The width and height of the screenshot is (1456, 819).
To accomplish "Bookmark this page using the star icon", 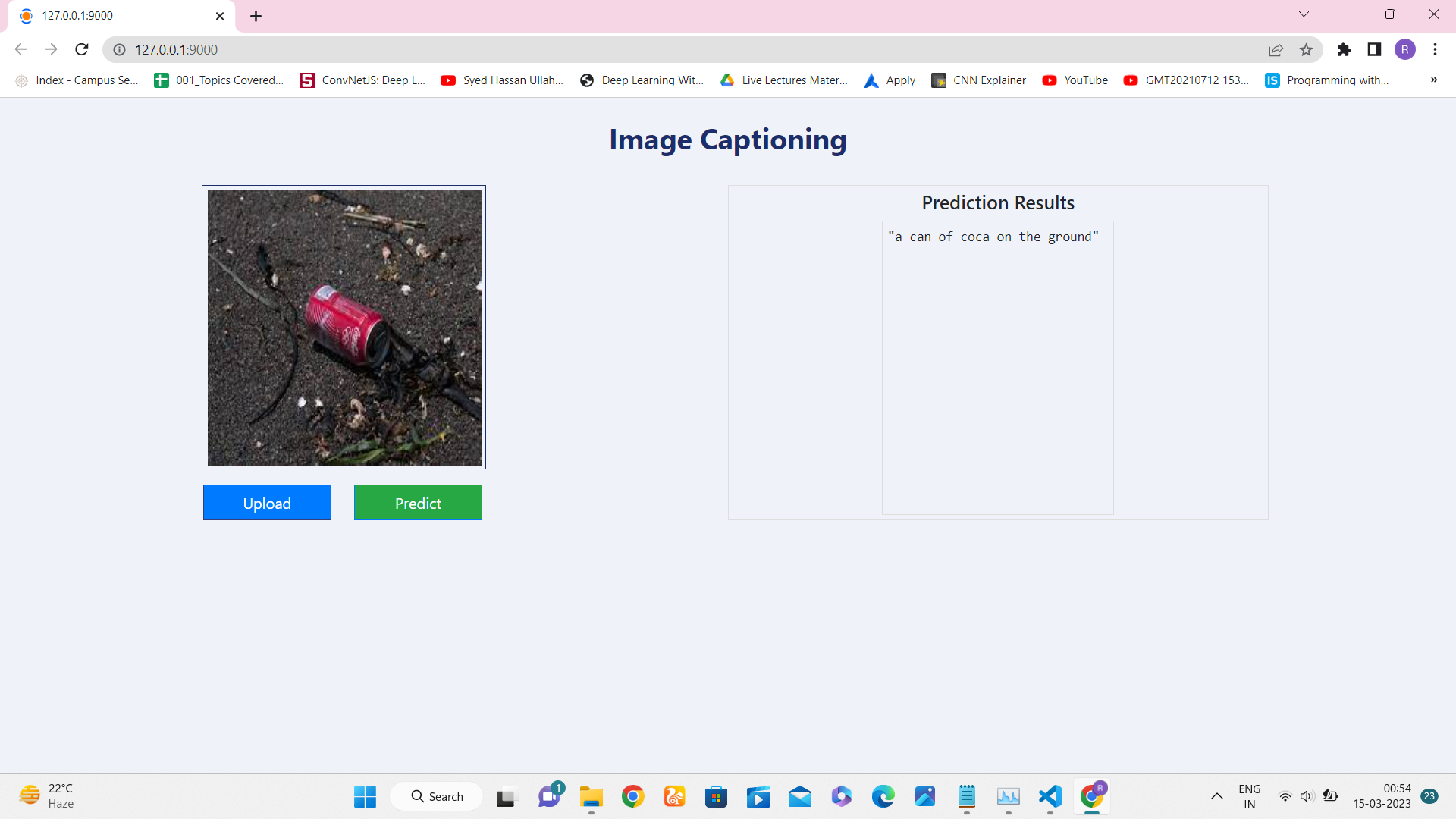I will 1307,49.
